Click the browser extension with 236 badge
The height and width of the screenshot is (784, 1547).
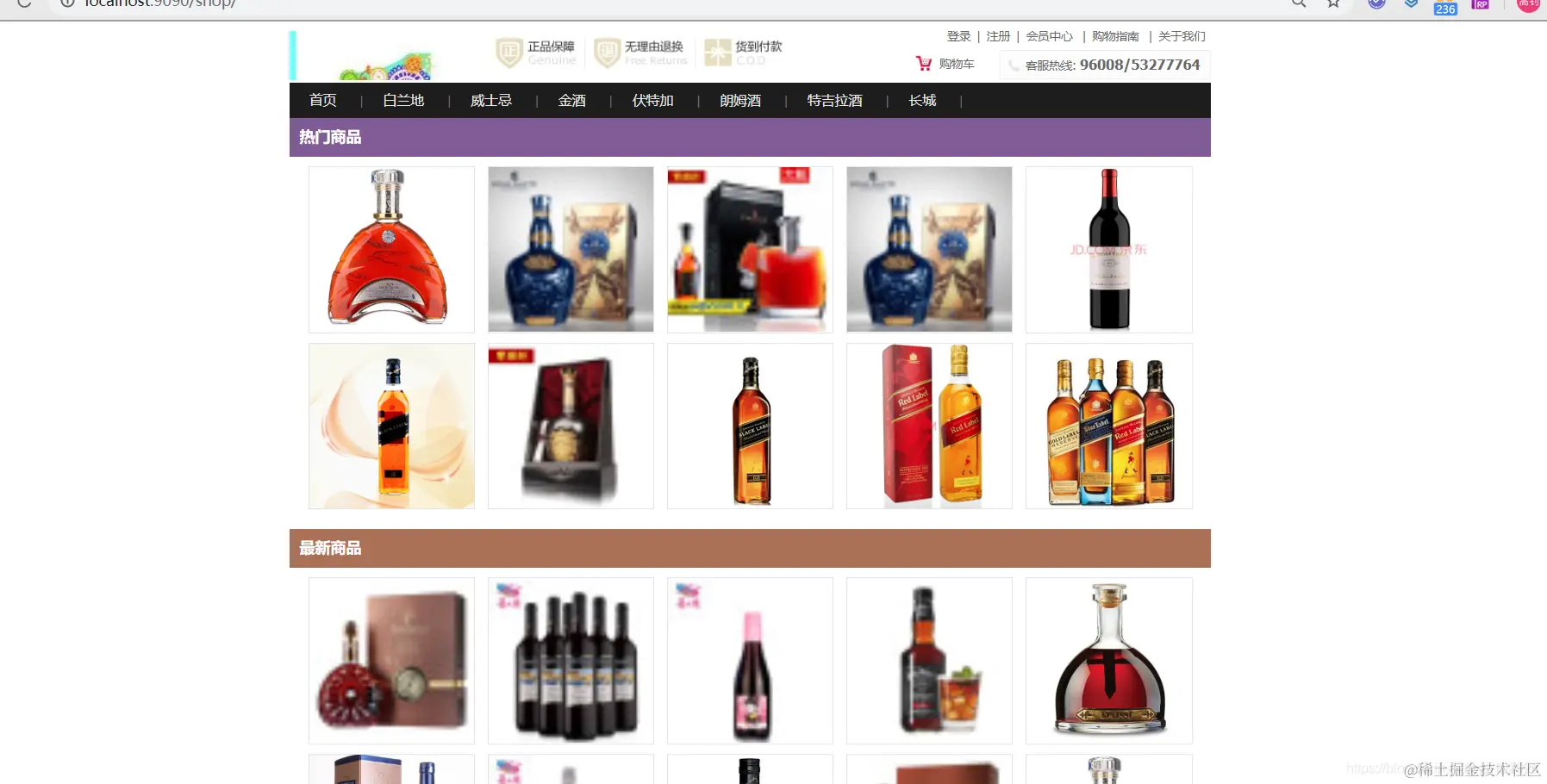click(1445, 9)
